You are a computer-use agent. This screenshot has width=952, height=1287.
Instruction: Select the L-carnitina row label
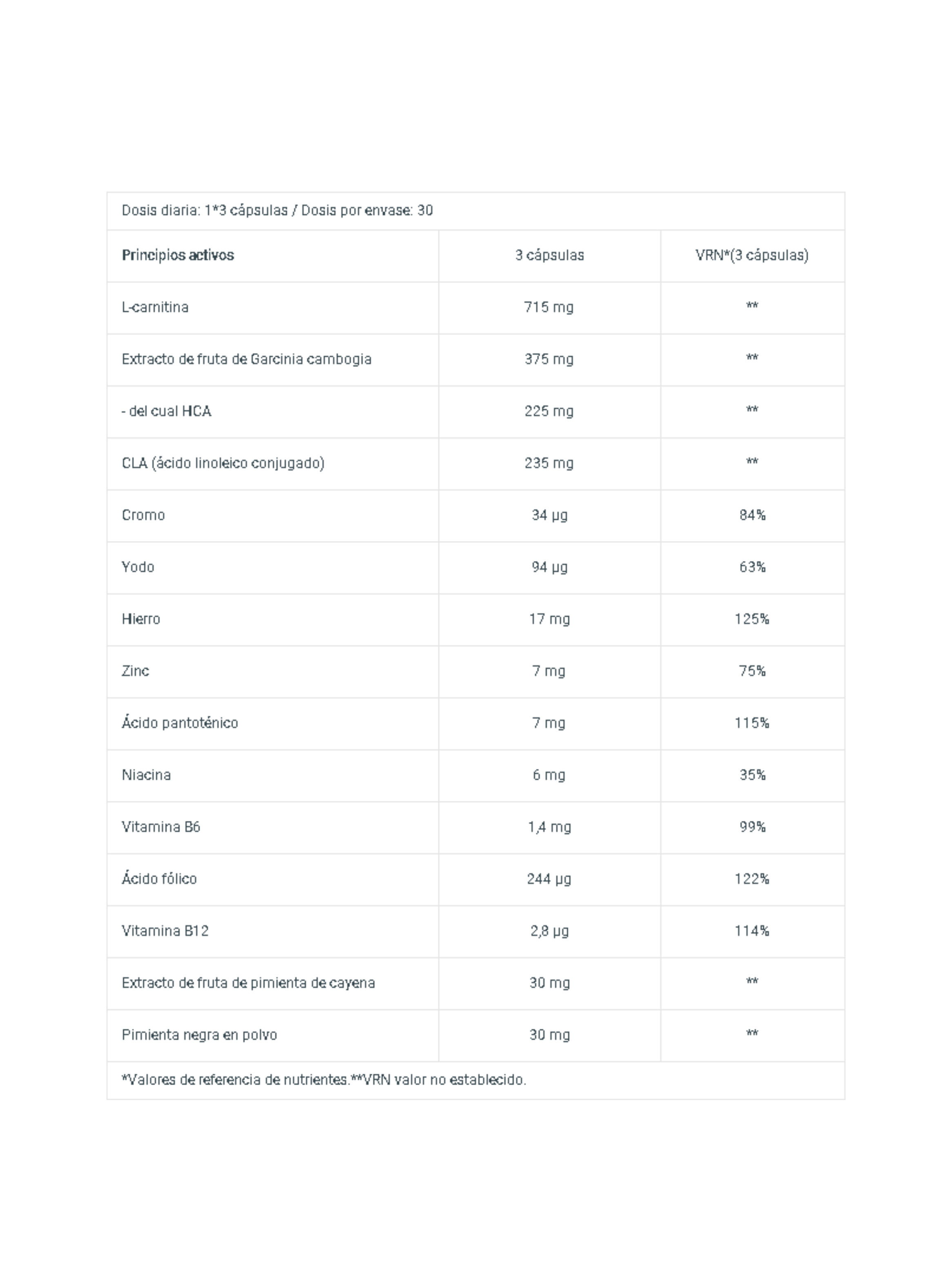pos(155,307)
